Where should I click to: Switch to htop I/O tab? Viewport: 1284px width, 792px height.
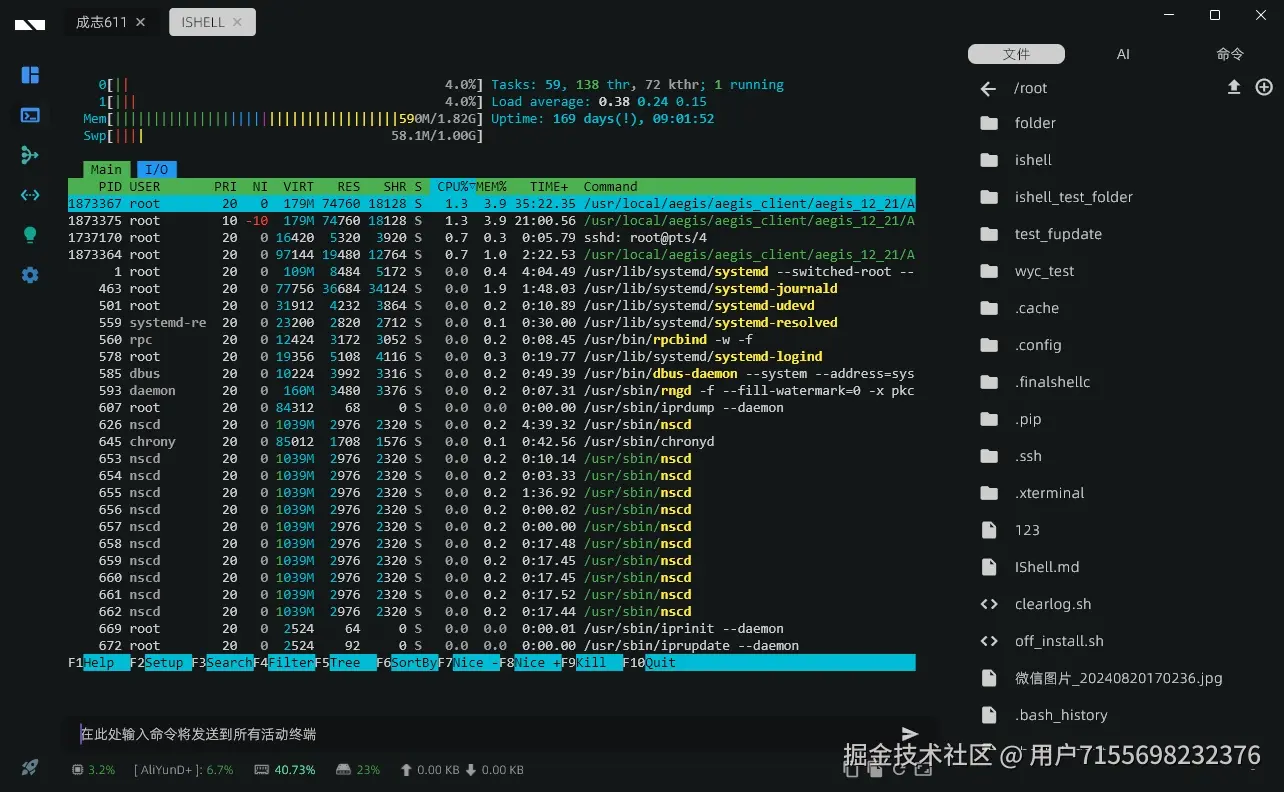[x=157, y=170]
